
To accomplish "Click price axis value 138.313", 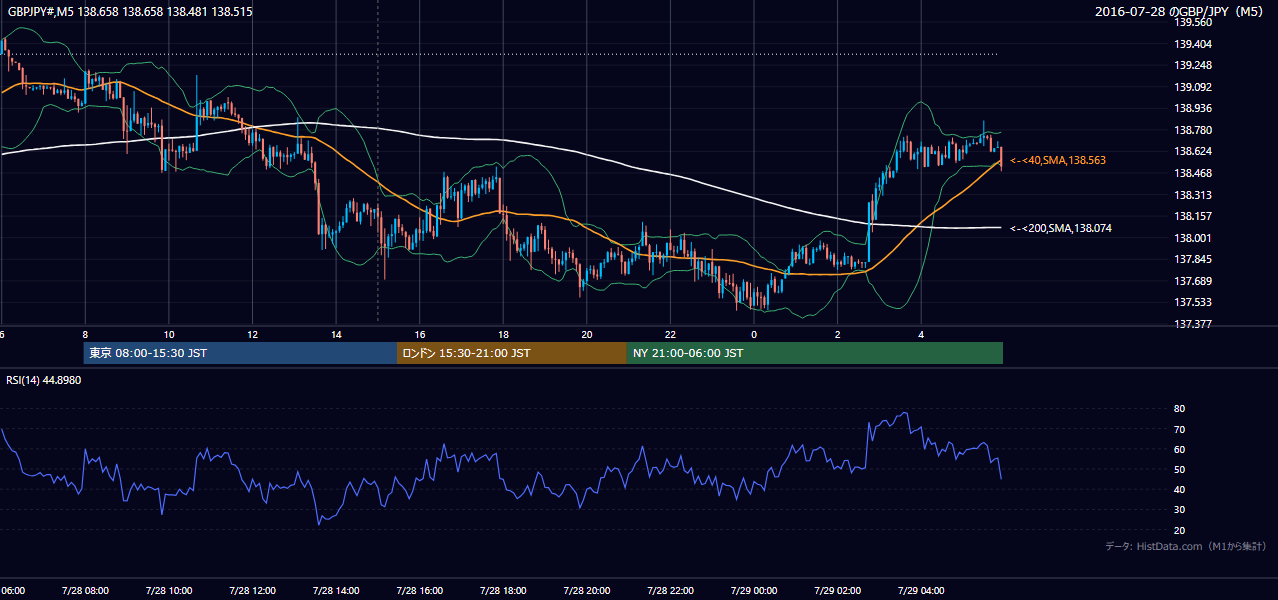I will pos(1192,195).
